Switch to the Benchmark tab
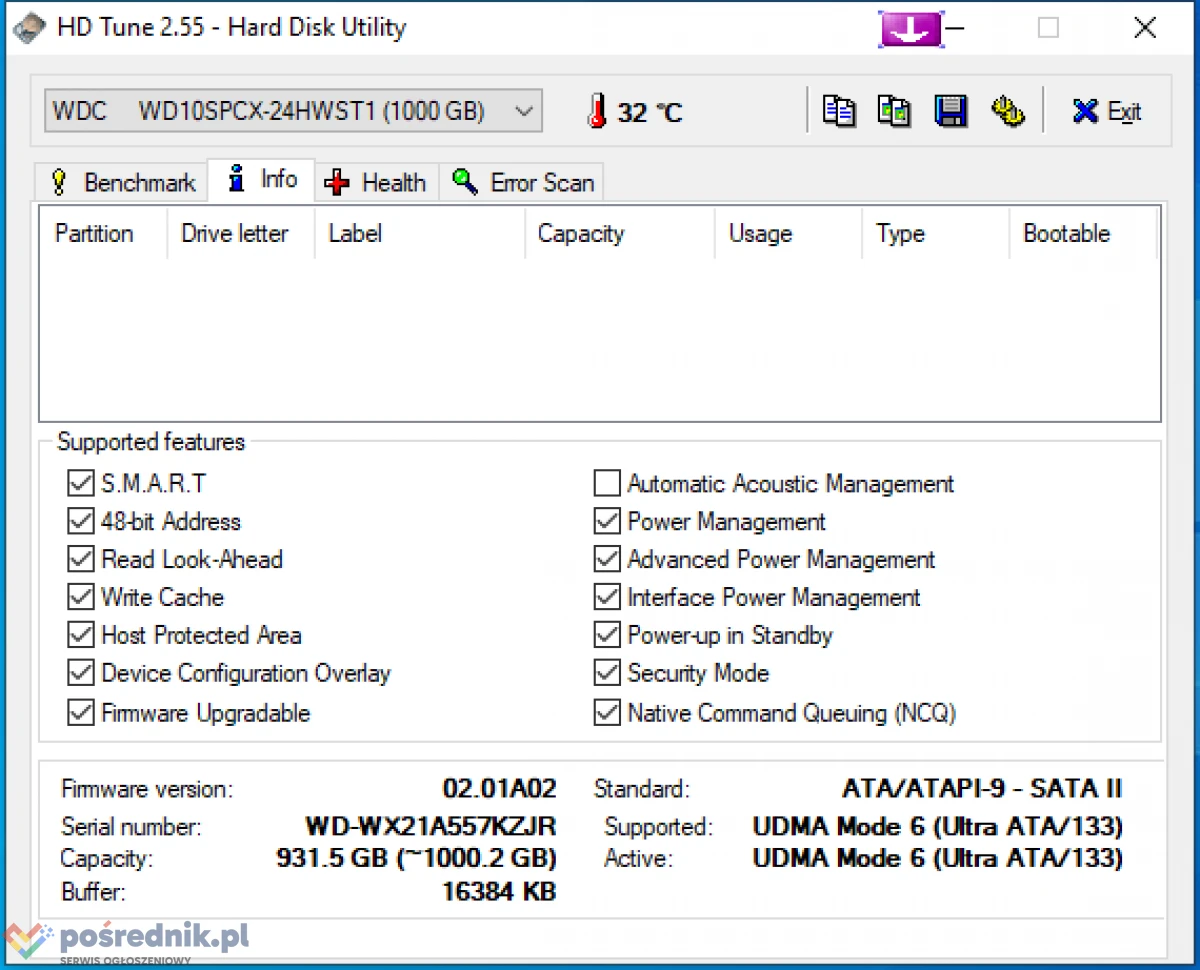The width and height of the screenshot is (1200, 970). coord(122,183)
